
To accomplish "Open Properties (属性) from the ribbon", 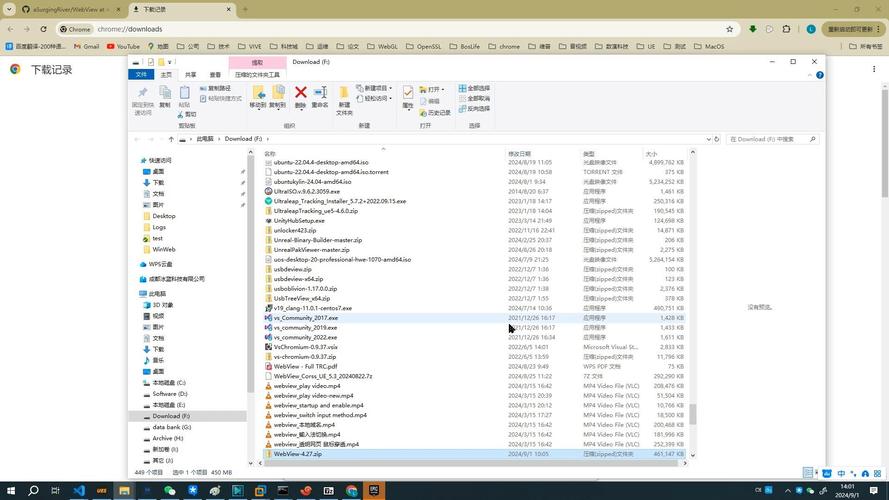I will [x=408, y=96].
